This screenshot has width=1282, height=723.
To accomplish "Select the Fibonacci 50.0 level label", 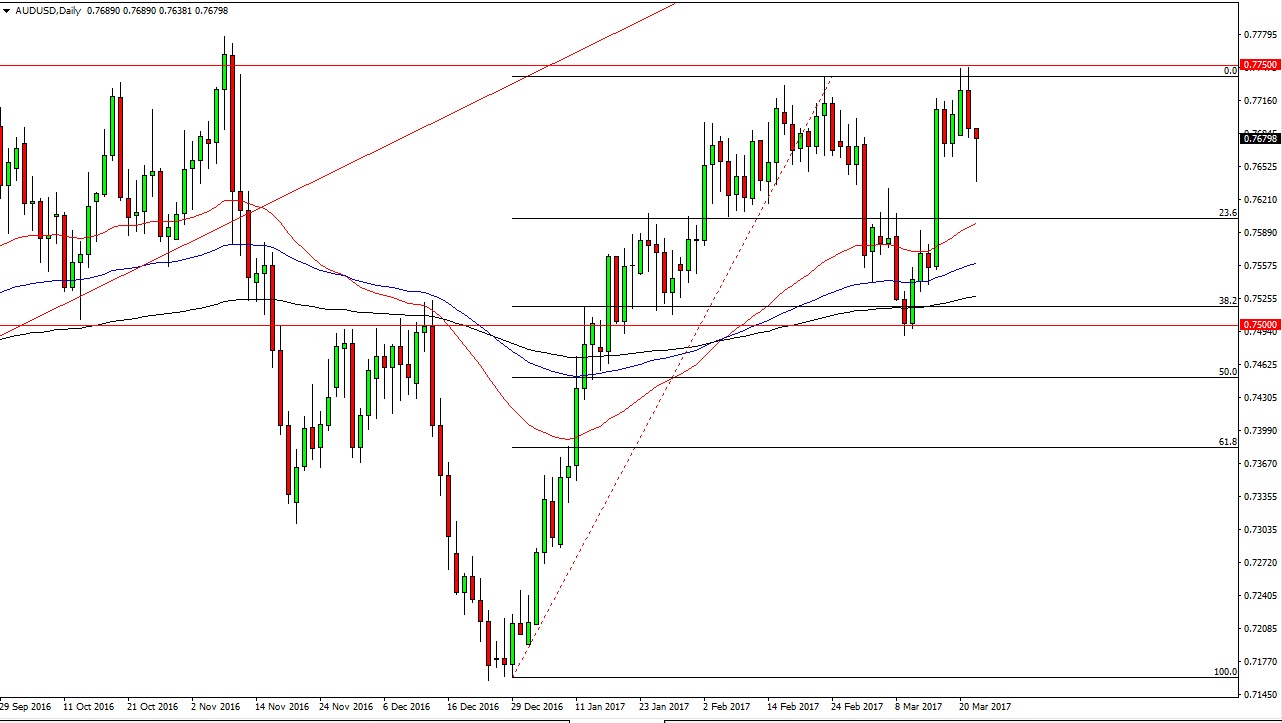I will point(1228,371).
